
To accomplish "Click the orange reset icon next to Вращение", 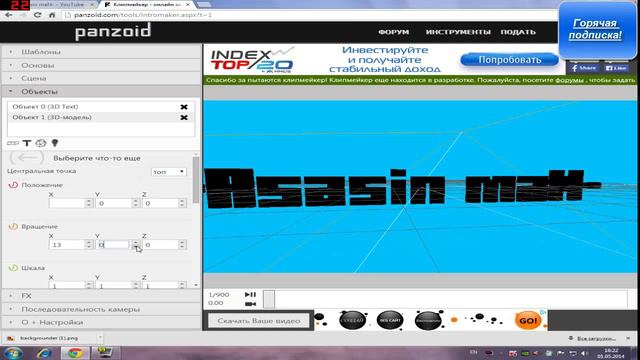I will (13, 226).
